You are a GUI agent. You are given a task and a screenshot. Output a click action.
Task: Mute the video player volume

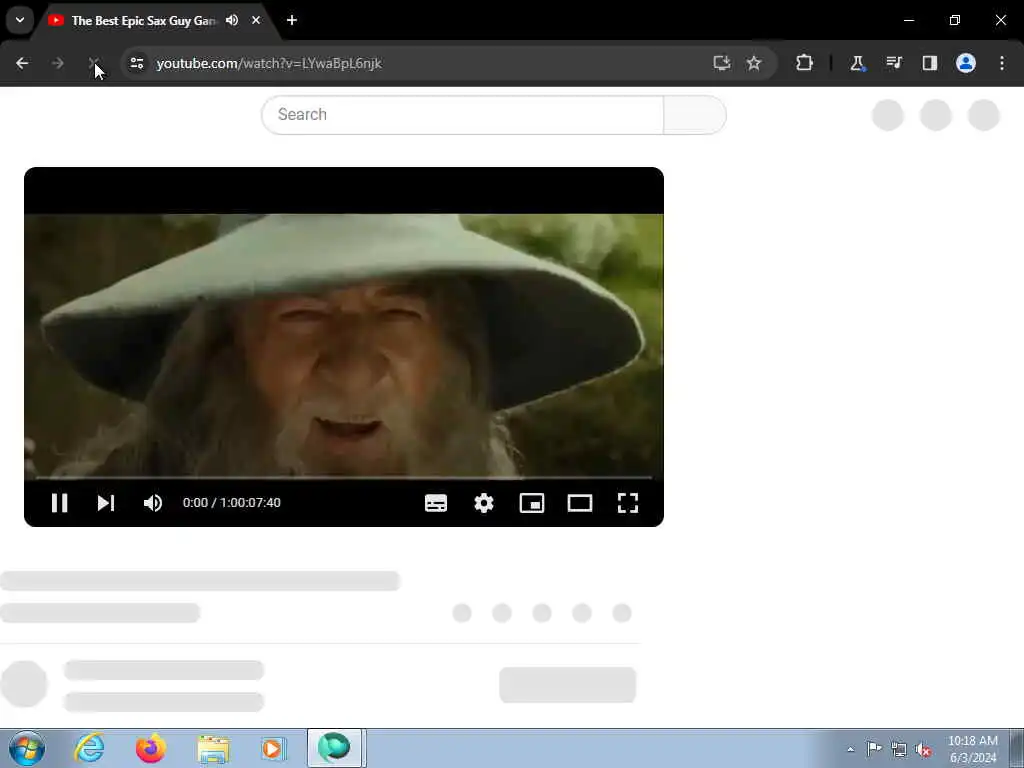point(153,503)
